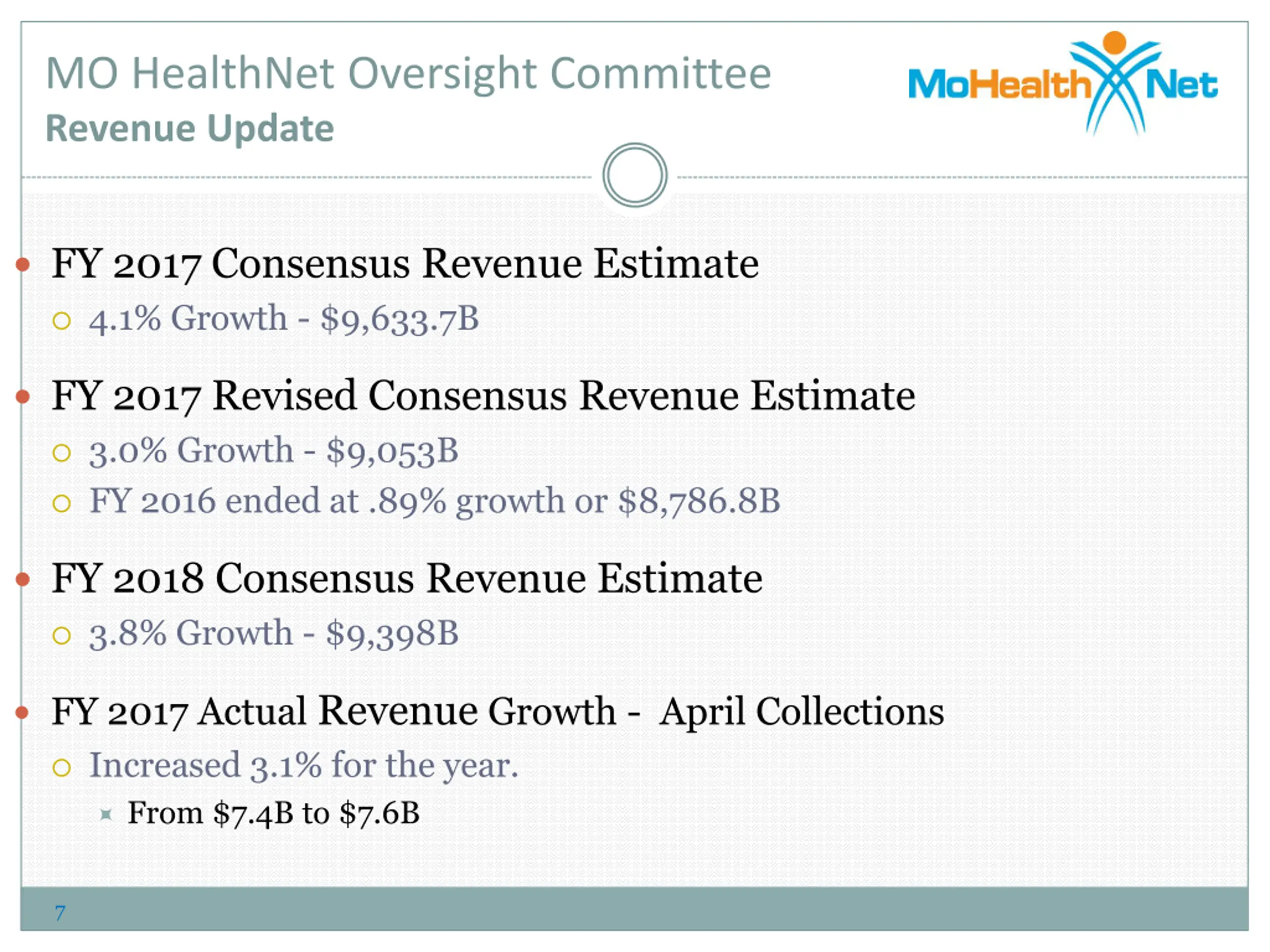Click yellow circle bullet beside Increased 3.1%
The height and width of the screenshot is (952, 1270).
[x=62, y=768]
